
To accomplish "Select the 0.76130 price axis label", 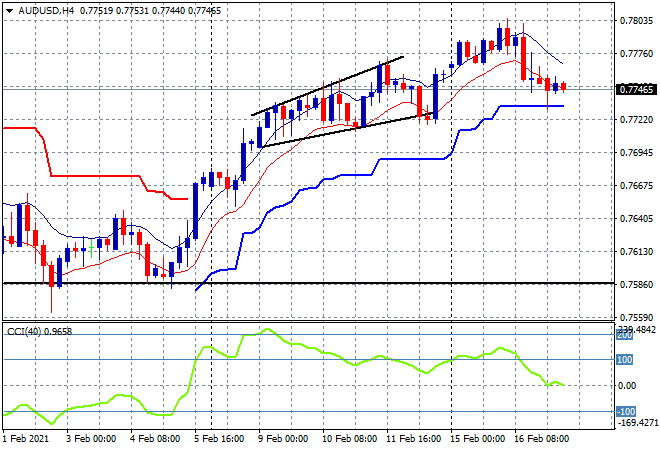I will (636, 252).
